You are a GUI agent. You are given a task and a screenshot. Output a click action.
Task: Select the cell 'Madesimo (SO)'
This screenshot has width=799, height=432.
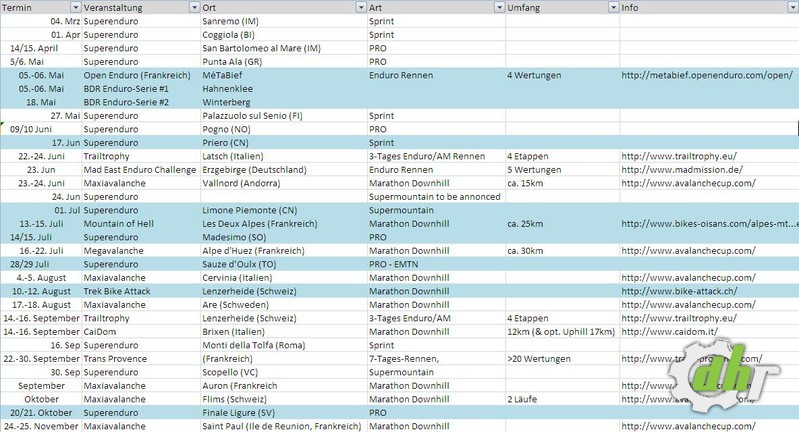coord(284,237)
